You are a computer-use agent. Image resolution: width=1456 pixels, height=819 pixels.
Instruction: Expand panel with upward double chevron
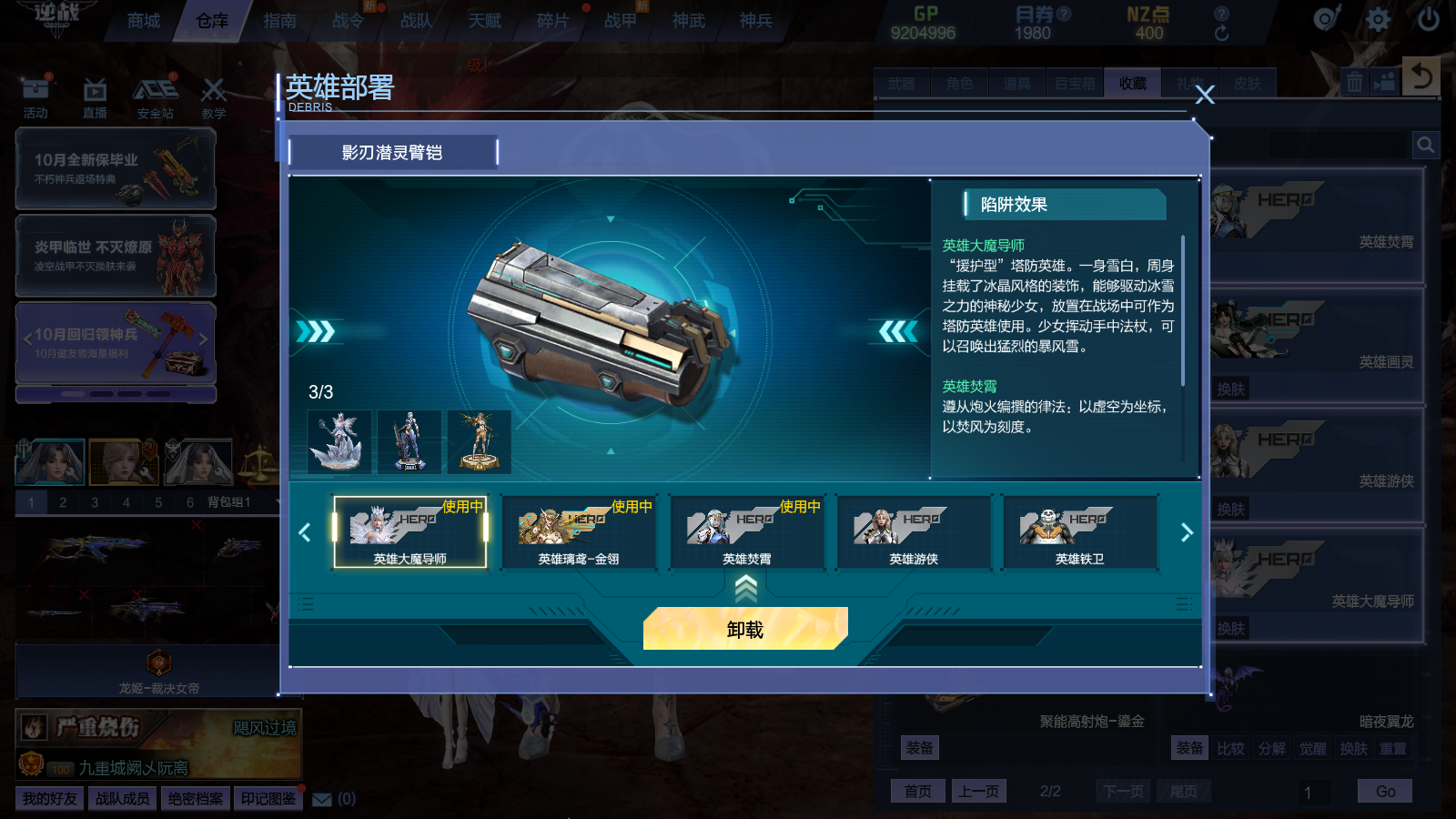[745, 589]
